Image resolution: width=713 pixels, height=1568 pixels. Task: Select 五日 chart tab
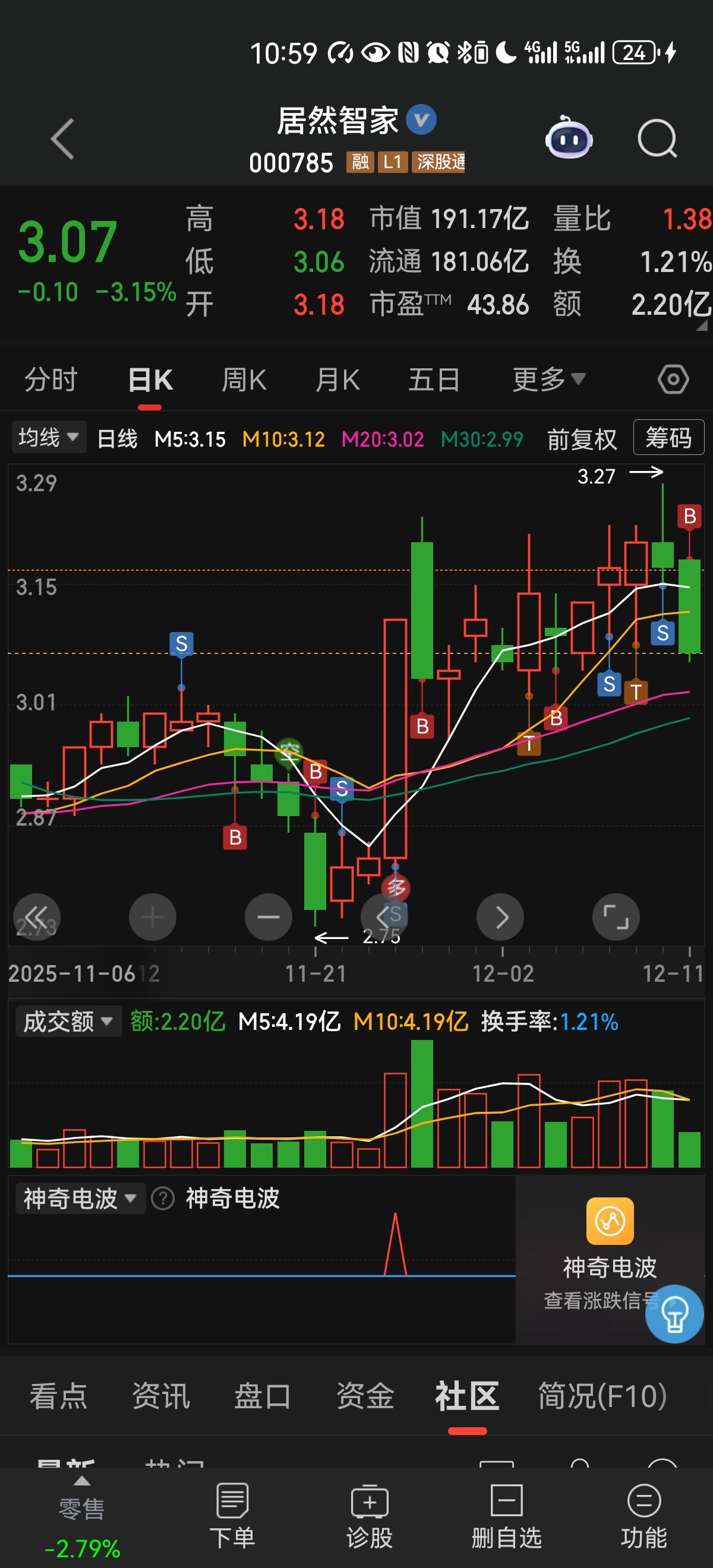pyautogui.click(x=434, y=380)
